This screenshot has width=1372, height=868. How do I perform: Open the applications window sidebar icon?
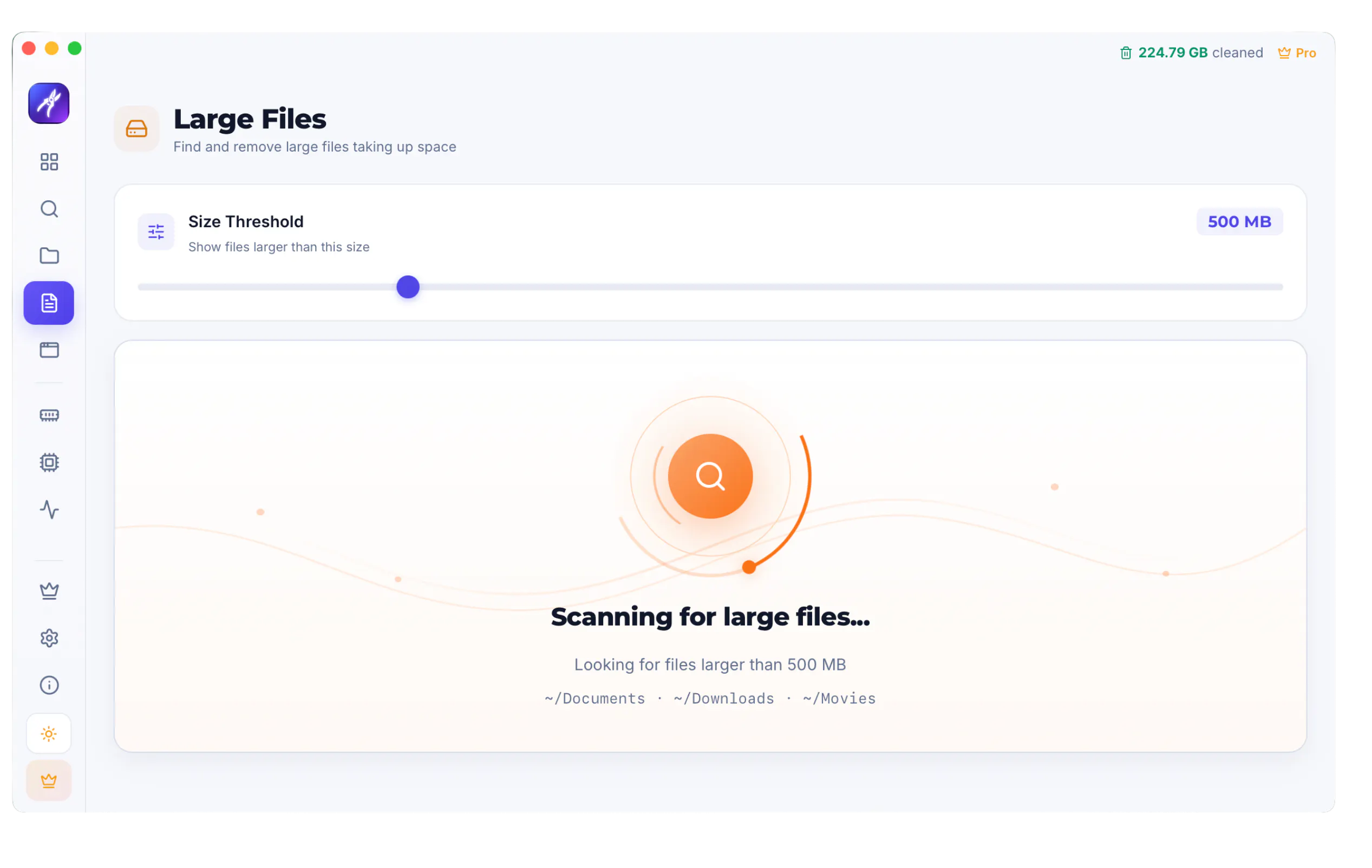[x=49, y=350]
